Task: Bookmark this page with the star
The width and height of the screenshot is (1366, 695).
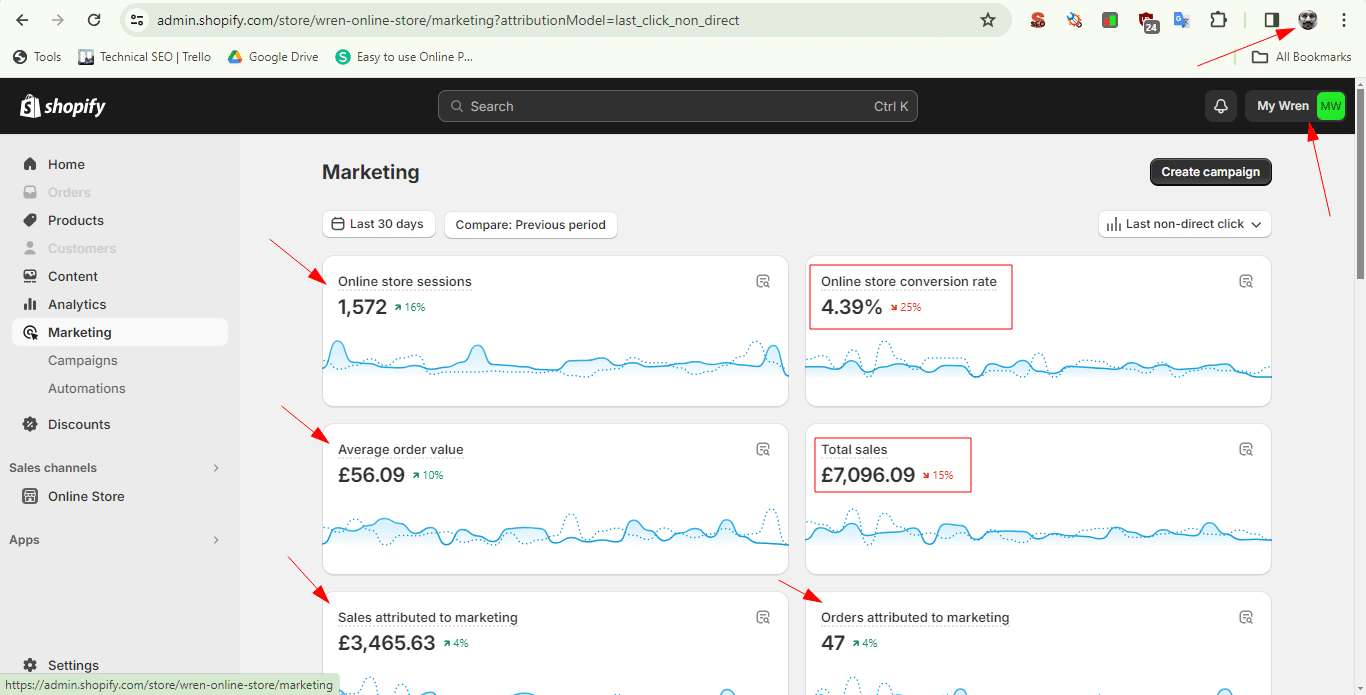Action: pos(988,20)
